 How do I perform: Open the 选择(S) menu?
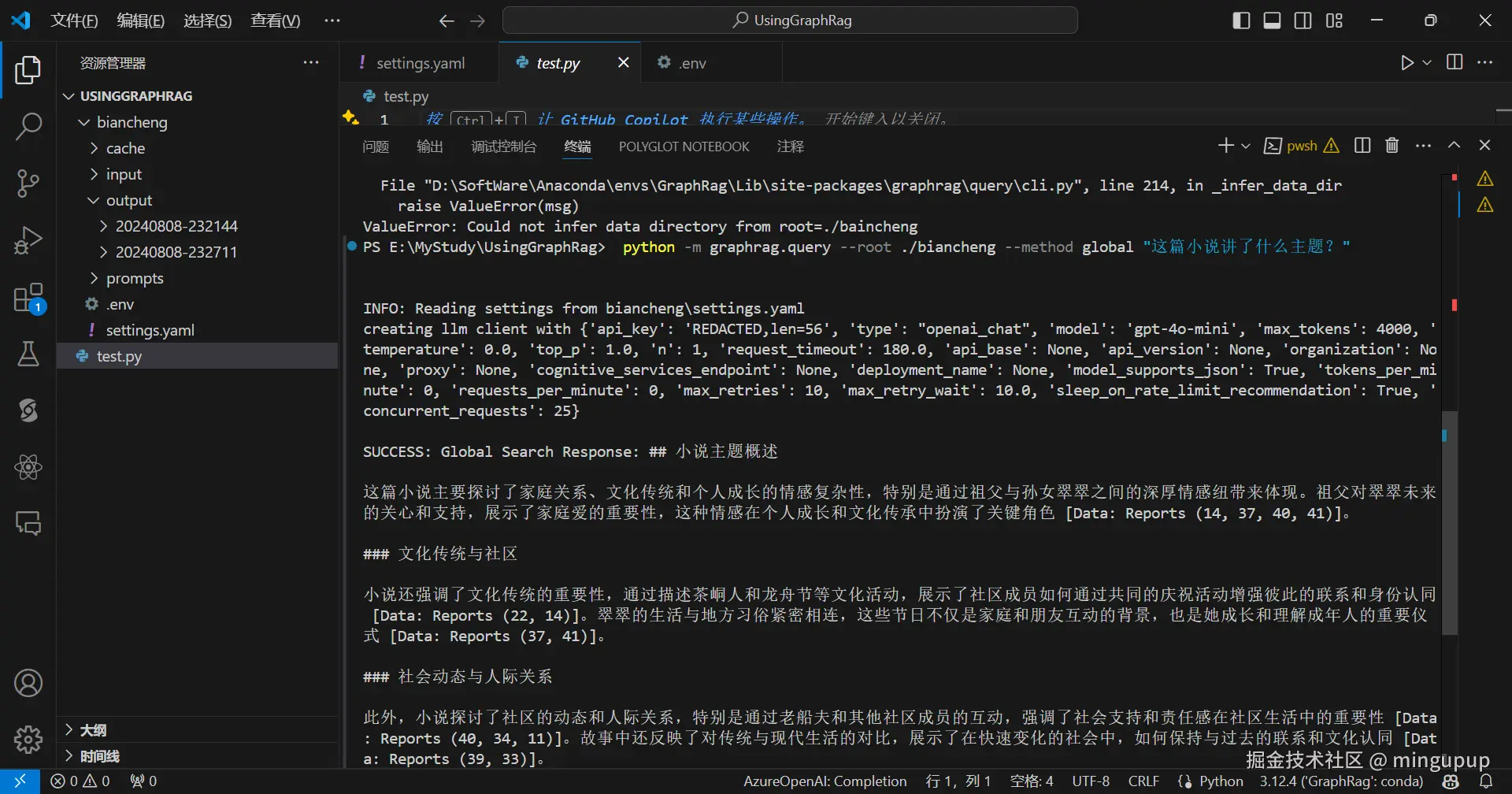tap(208, 21)
